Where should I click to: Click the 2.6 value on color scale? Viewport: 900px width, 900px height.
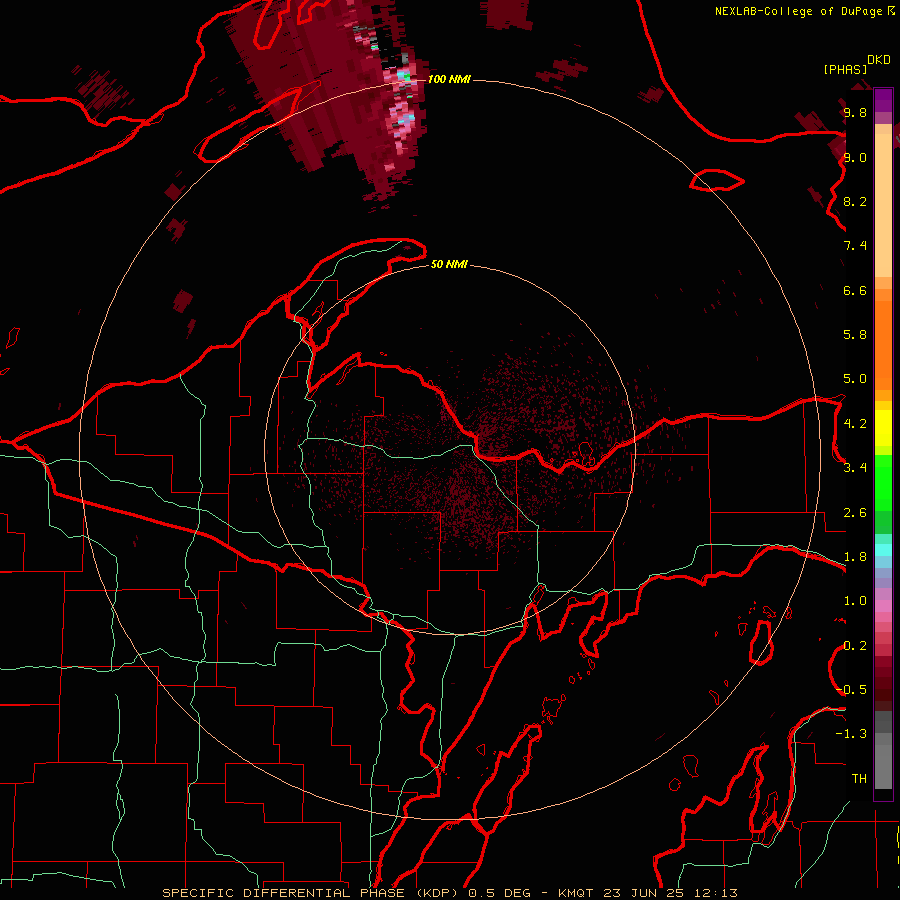point(855,513)
